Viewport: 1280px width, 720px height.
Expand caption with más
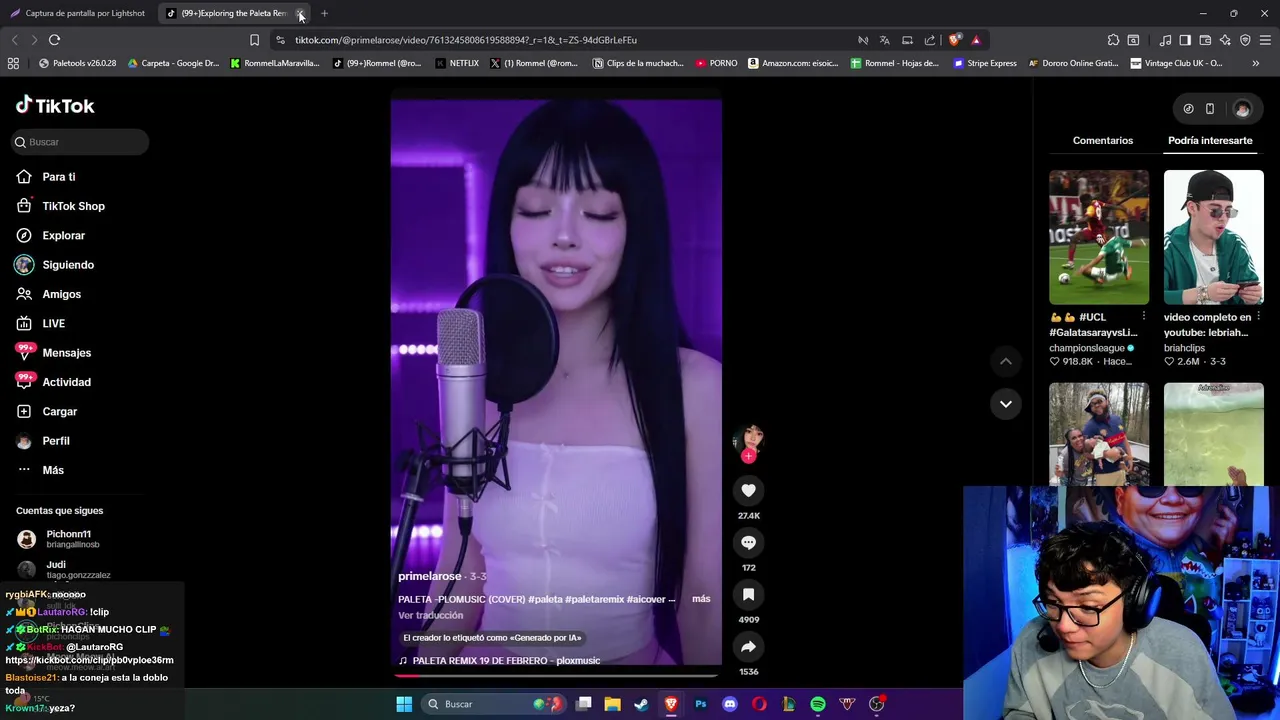701,599
